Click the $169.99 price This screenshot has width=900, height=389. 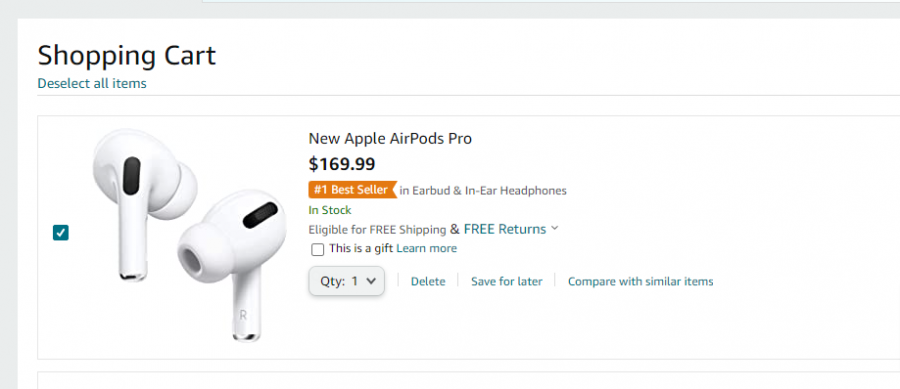[x=342, y=165]
